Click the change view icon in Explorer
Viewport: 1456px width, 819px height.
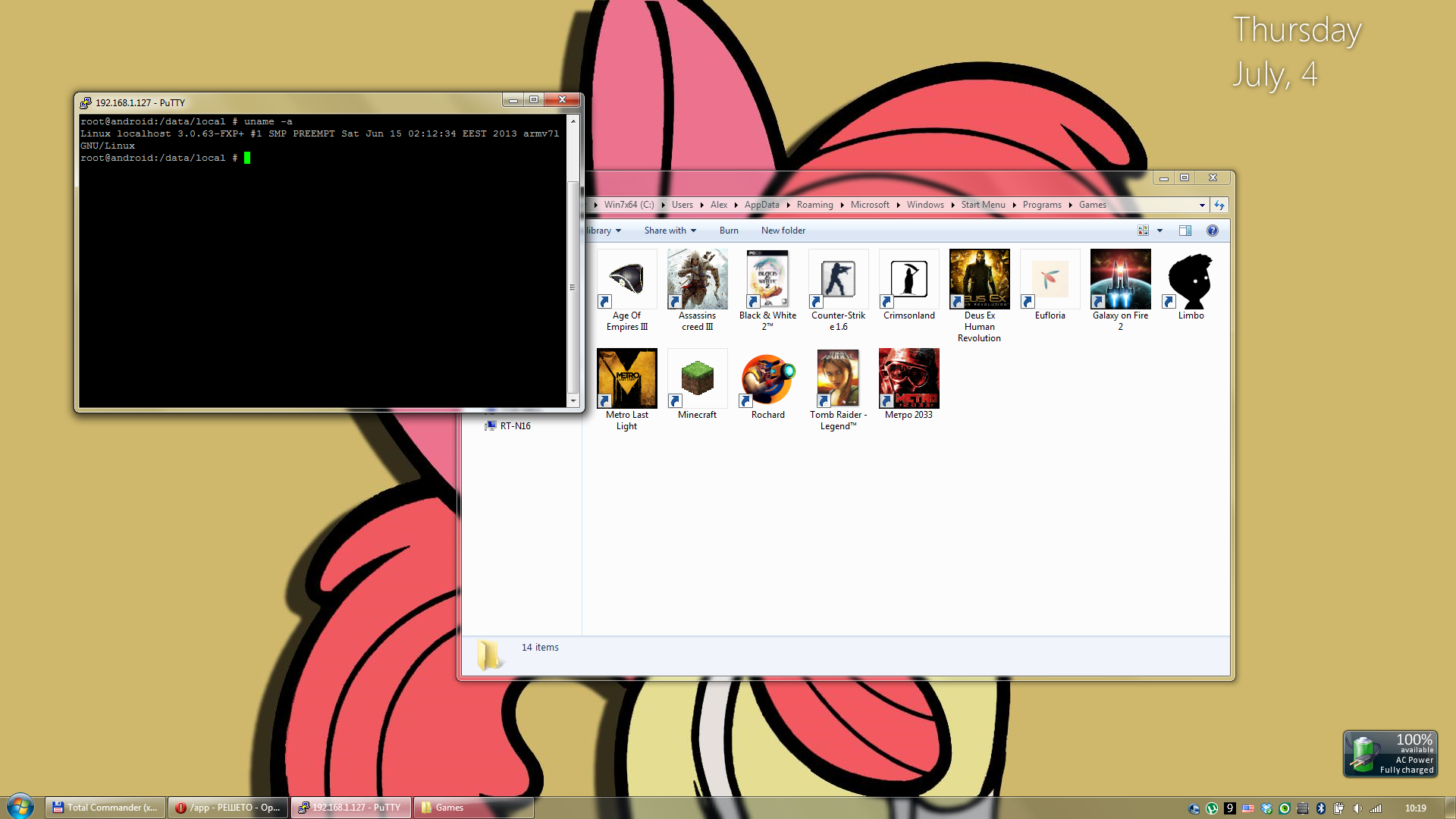(x=1143, y=231)
